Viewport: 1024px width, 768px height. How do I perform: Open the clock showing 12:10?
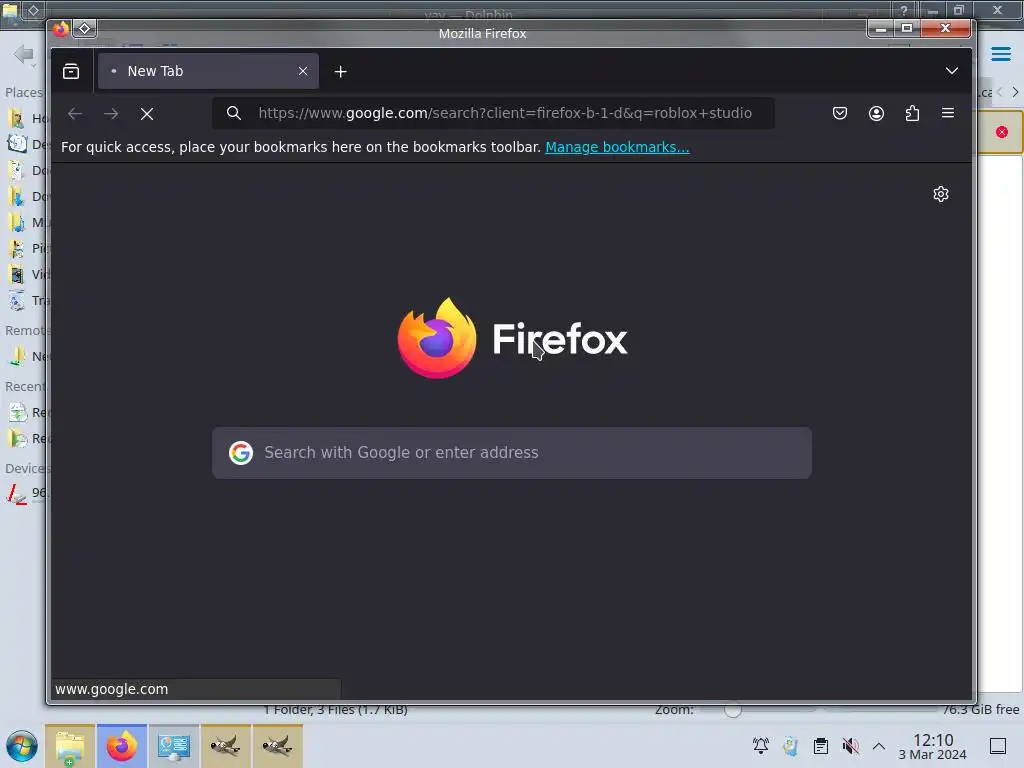click(x=933, y=746)
